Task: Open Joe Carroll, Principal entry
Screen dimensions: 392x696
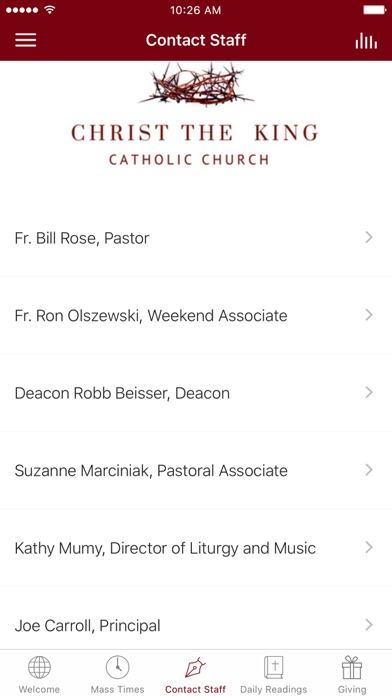Action: pos(196,625)
